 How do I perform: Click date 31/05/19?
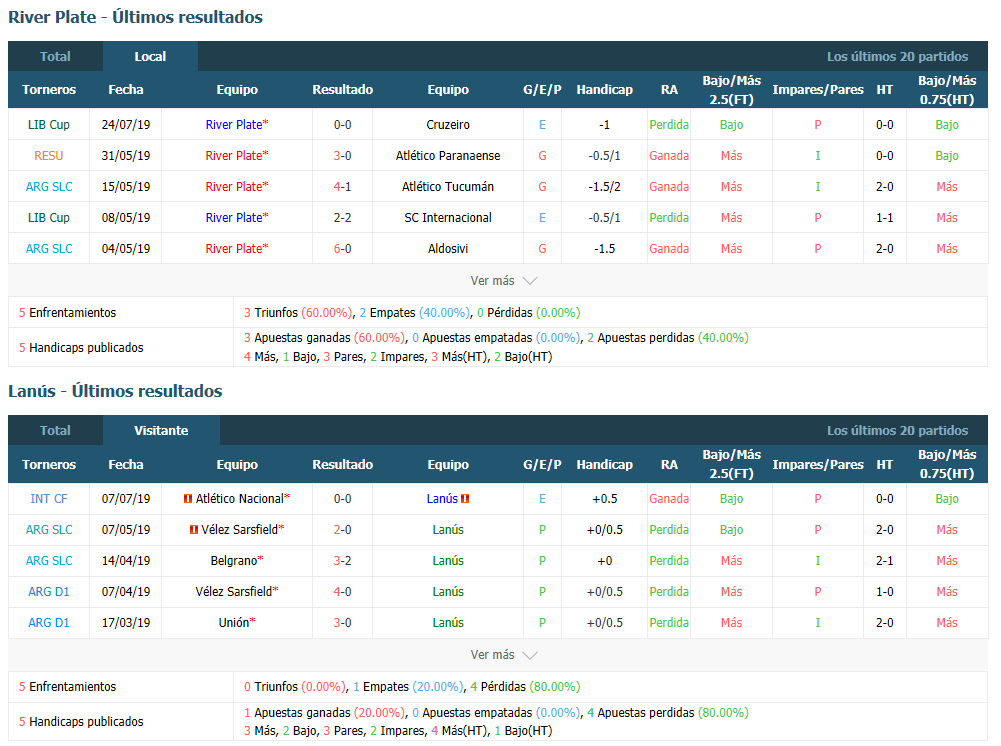(126, 156)
